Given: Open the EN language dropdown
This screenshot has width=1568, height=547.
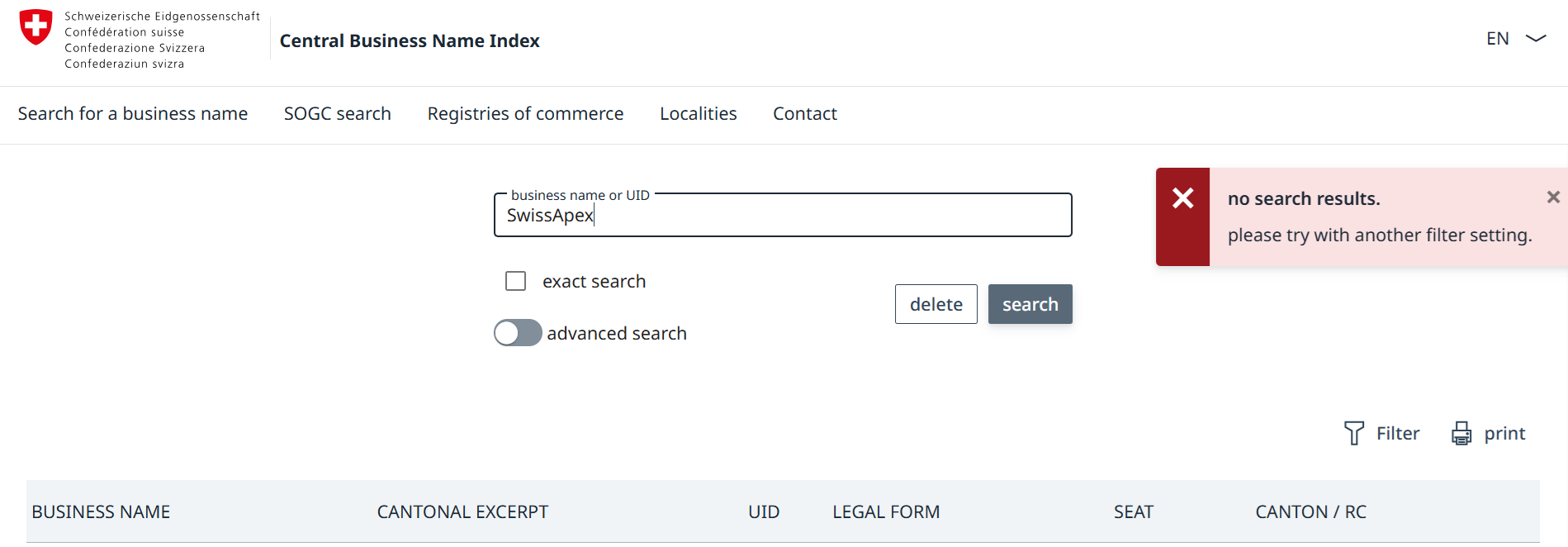Looking at the screenshot, I should [x=1497, y=39].
